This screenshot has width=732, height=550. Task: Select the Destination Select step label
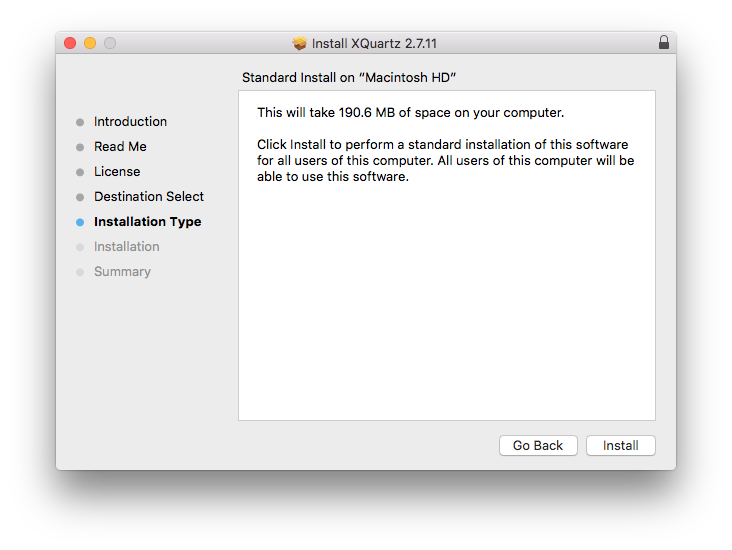pos(149,197)
